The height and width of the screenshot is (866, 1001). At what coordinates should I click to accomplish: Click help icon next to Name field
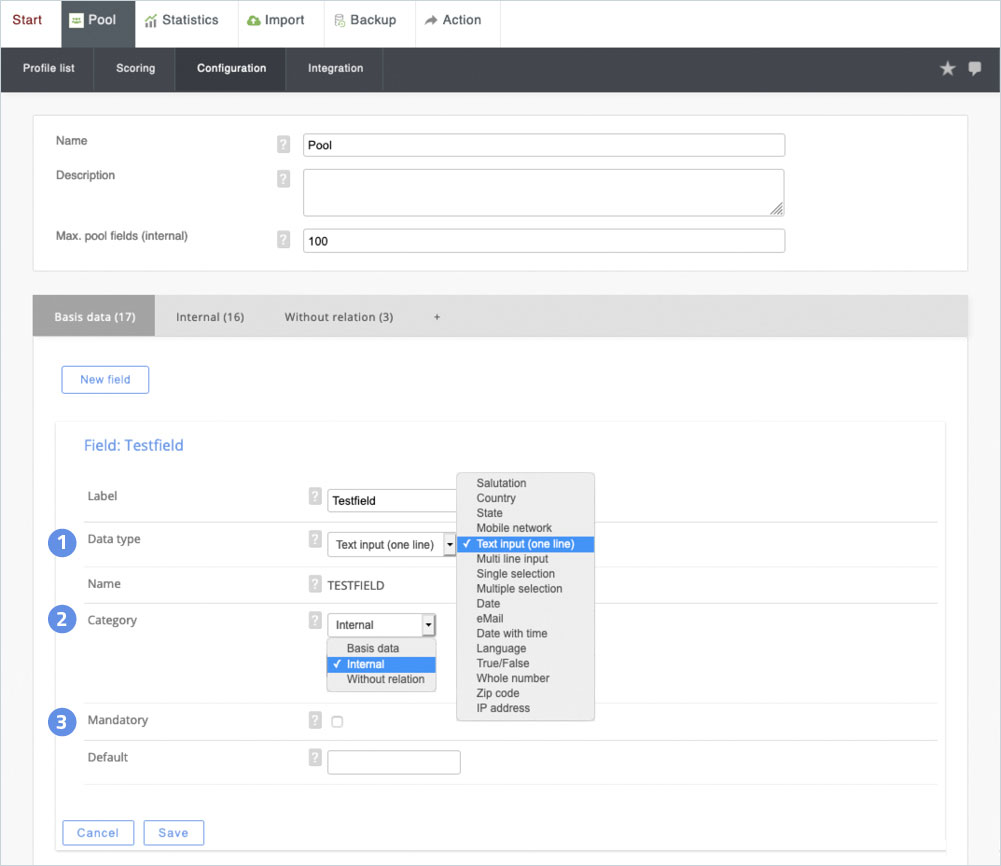click(284, 145)
